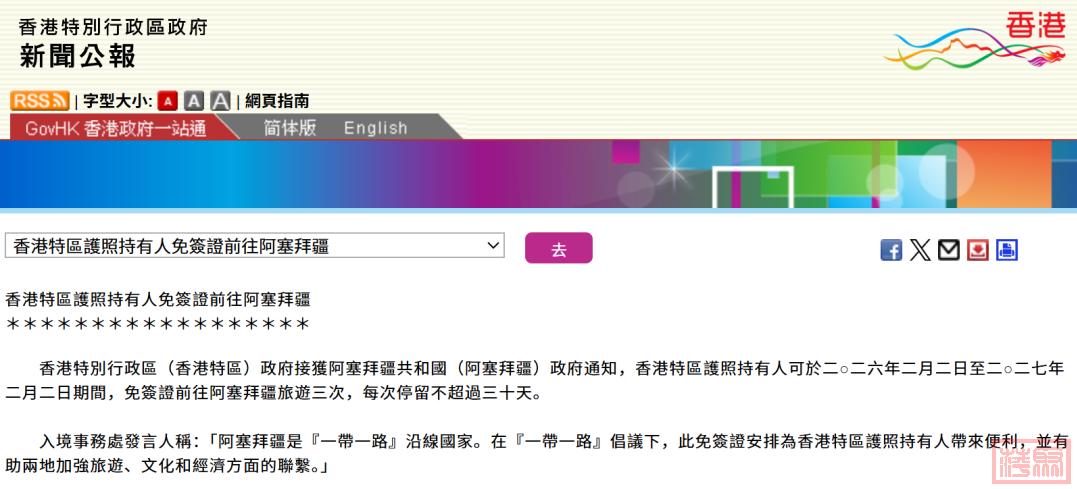This screenshot has width=1077, height=489.
Task: Switch to the English version tab
Action: [375, 128]
